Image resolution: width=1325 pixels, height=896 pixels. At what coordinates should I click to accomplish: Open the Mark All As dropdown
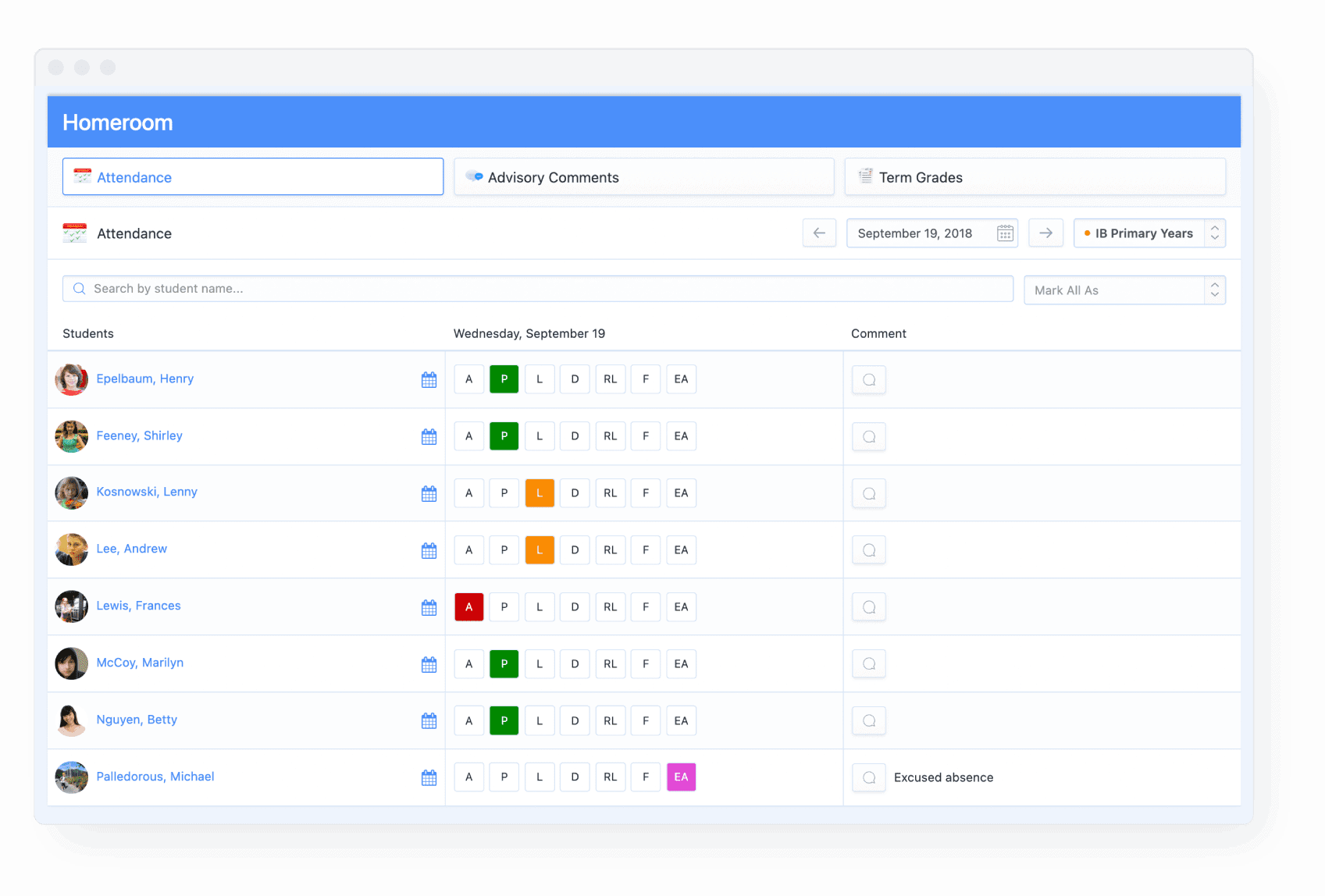pyautogui.click(x=1124, y=290)
